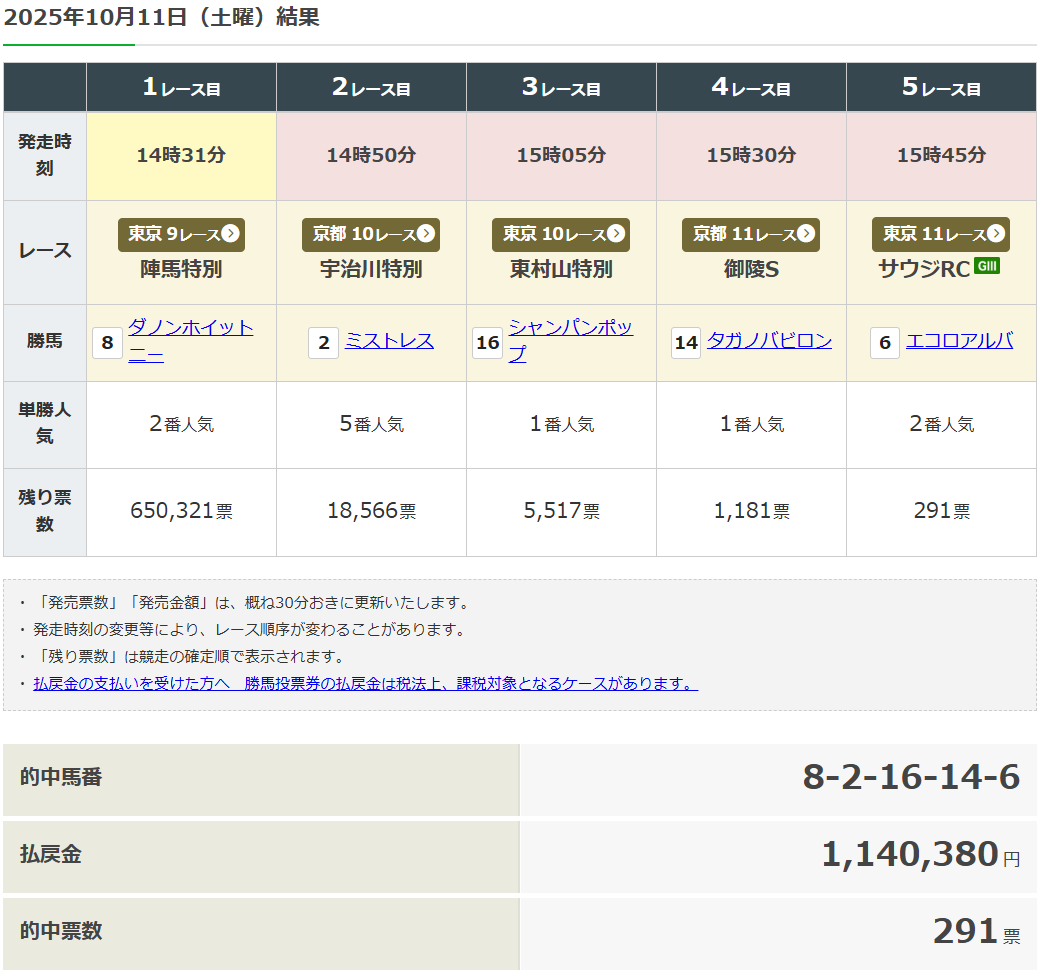Click the 御陵S race name
The height and width of the screenshot is (977, 1044).
(751, 269)
